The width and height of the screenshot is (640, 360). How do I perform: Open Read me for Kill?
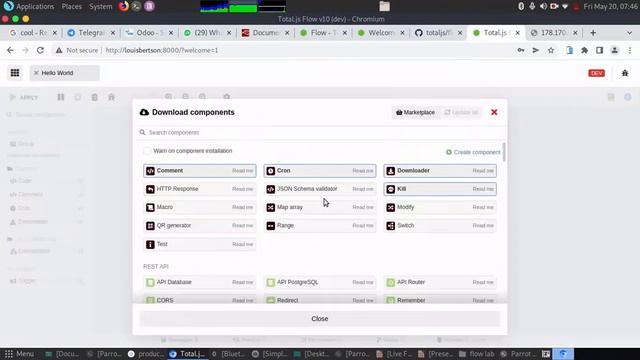coord(483,189)
